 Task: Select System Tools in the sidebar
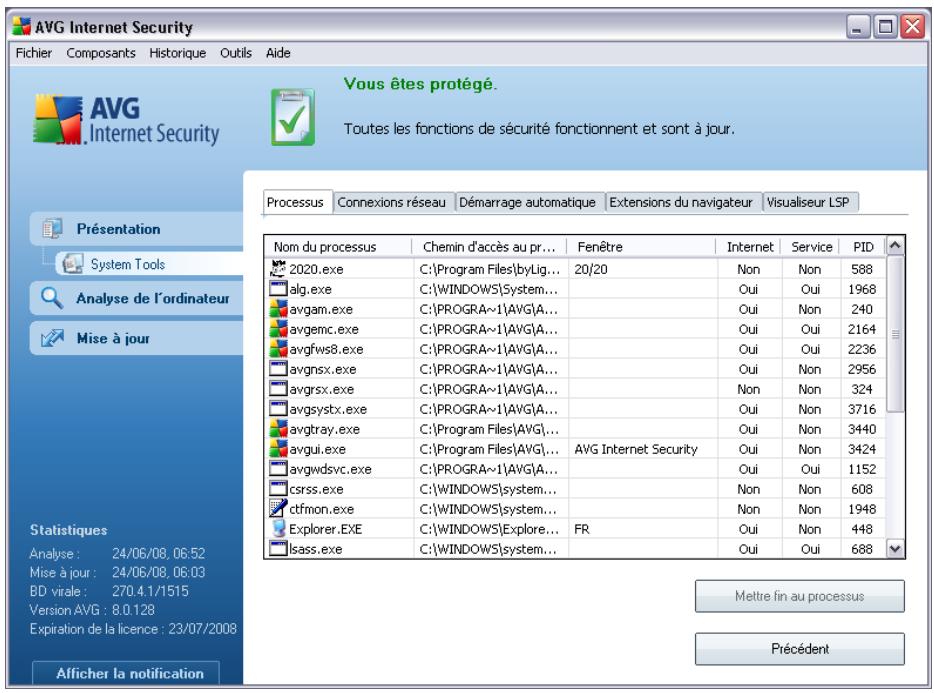149,264
